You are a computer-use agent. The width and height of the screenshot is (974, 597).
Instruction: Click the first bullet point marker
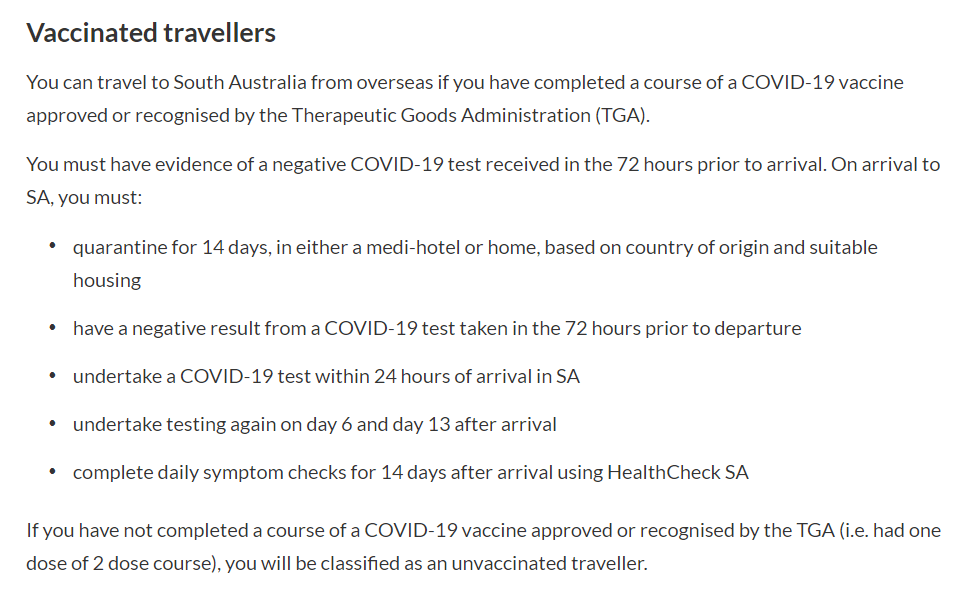(x=53, y=247)
